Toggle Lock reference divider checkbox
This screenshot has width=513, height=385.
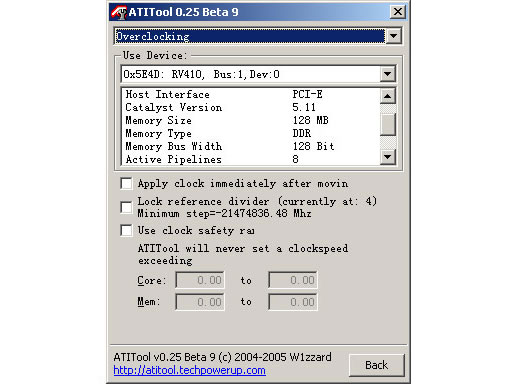click(126, 207)
